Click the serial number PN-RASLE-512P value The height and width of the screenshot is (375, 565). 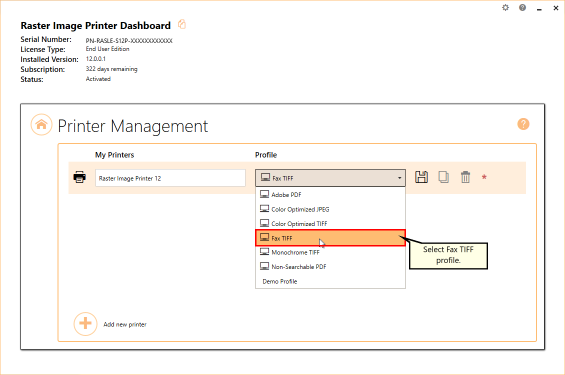point(129,41)
